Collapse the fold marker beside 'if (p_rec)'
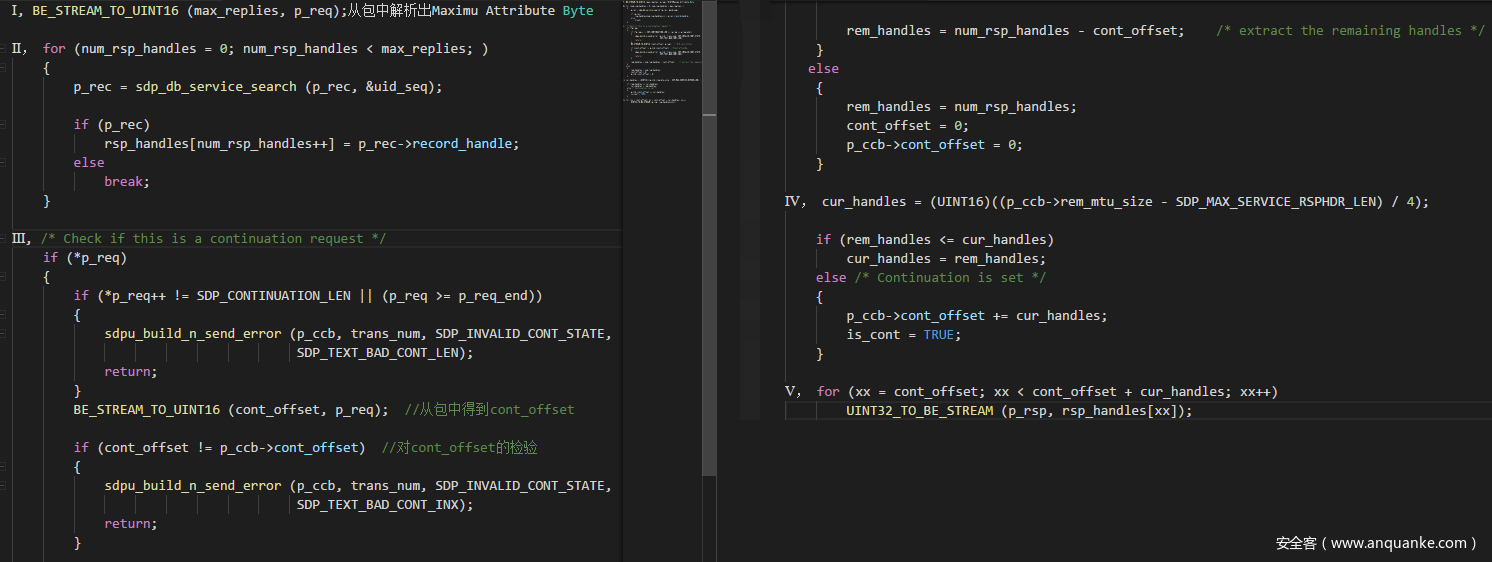The height and width of the screenshot is (562, 1492). 3,125
